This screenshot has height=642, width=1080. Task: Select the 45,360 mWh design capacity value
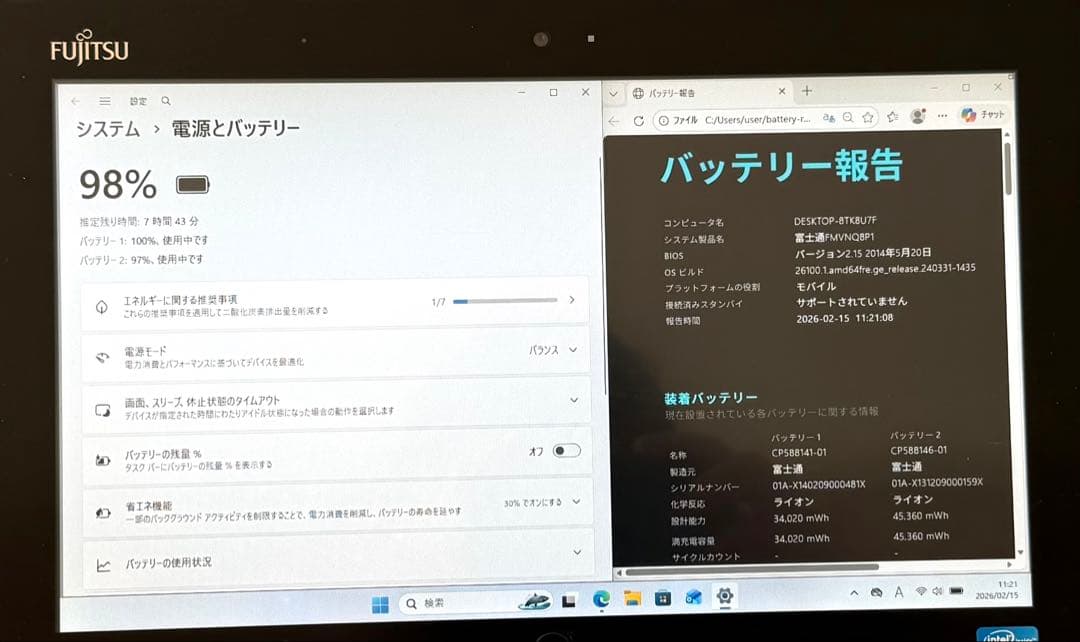point(921,516)
